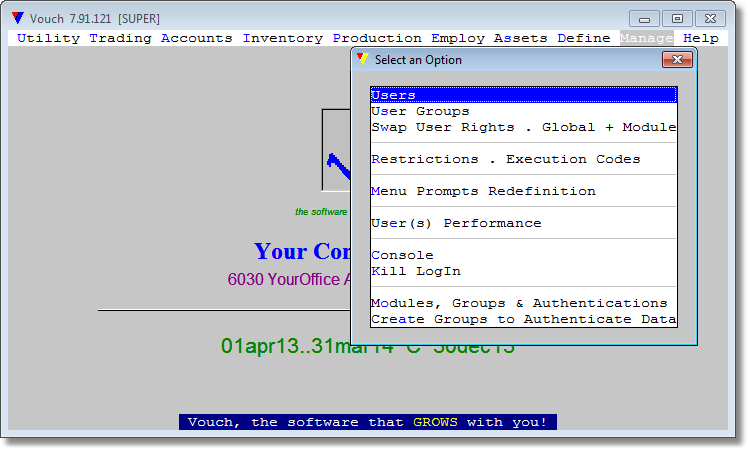The width and height of the screenshot is (748, 450).
Task: Select the Users option
Action: click(523, 95)
